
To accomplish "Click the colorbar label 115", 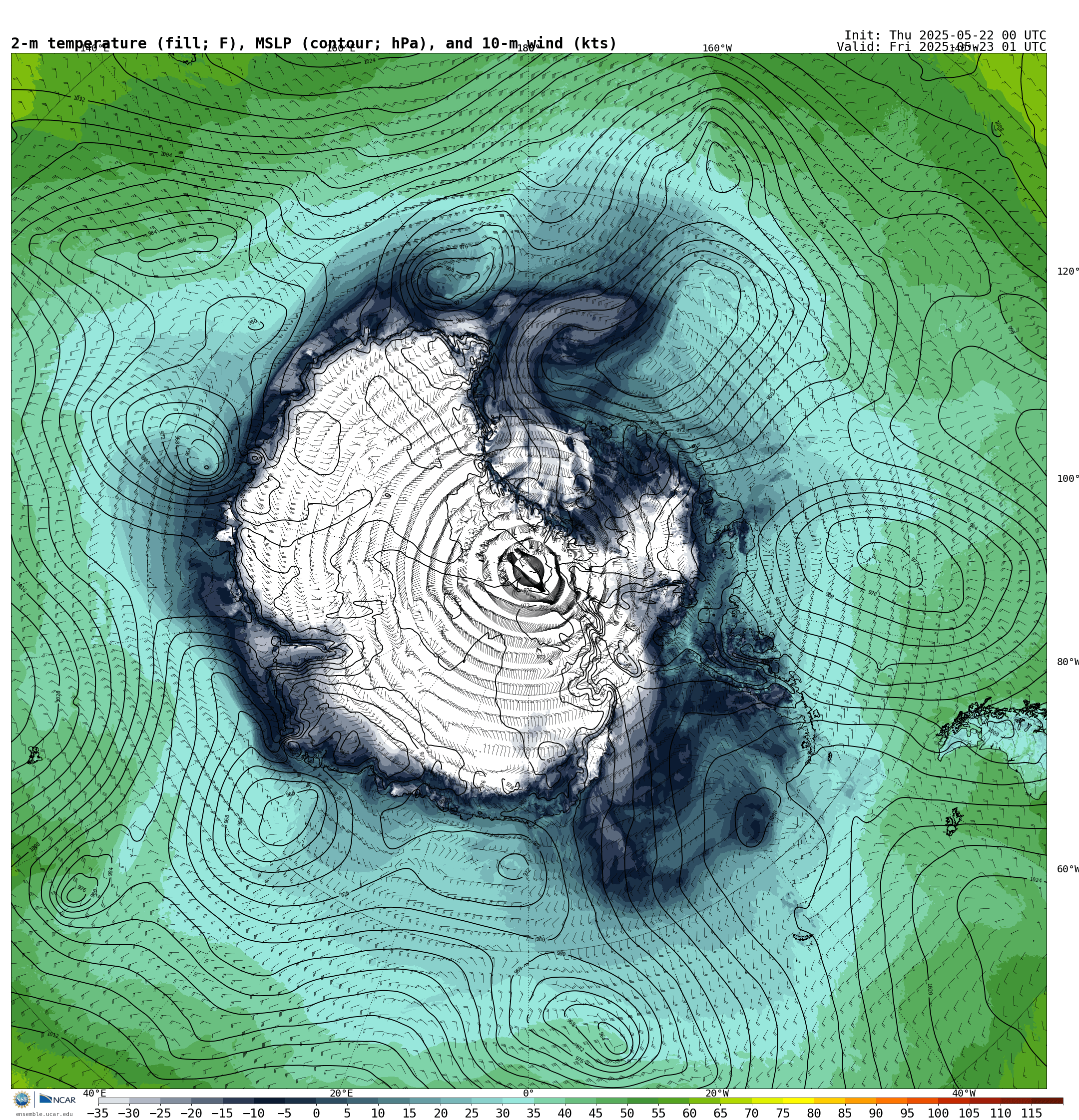I will tap(1031, 1113).
